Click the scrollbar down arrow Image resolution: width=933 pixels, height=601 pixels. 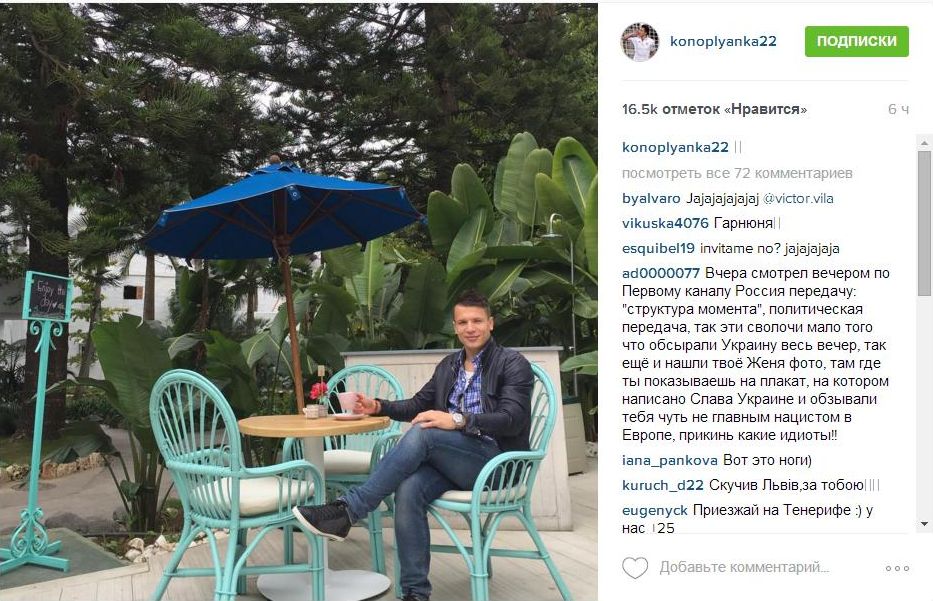click(x=924, y=524)
